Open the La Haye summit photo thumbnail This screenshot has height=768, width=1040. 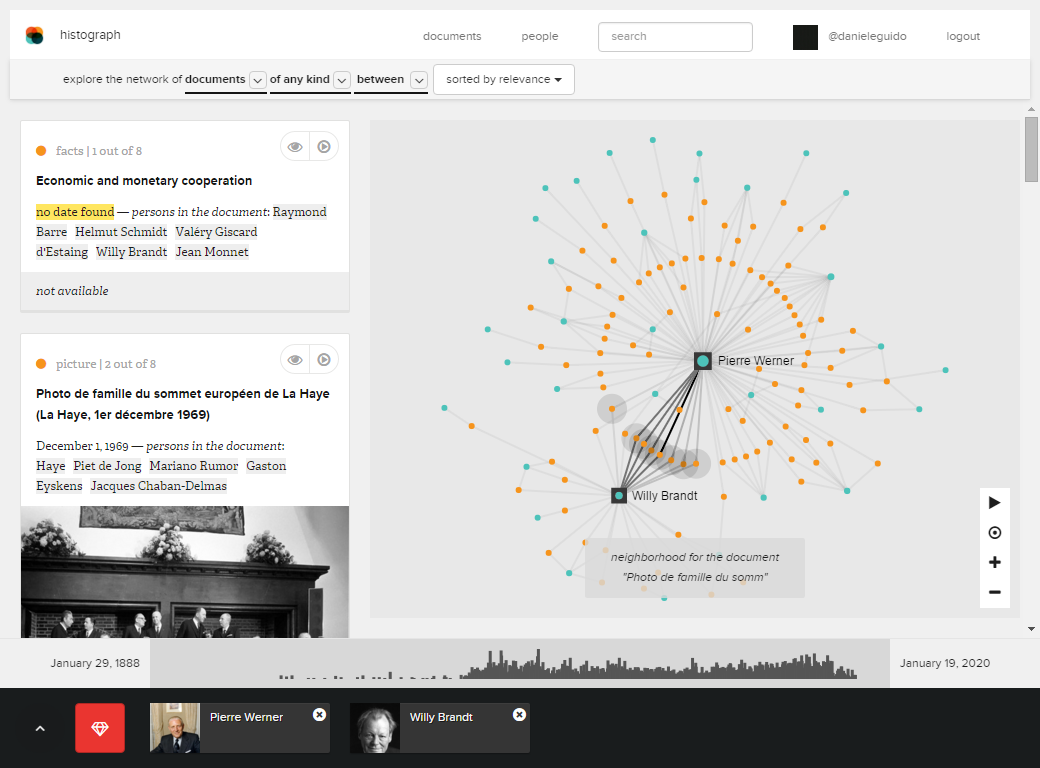(185, 572)
